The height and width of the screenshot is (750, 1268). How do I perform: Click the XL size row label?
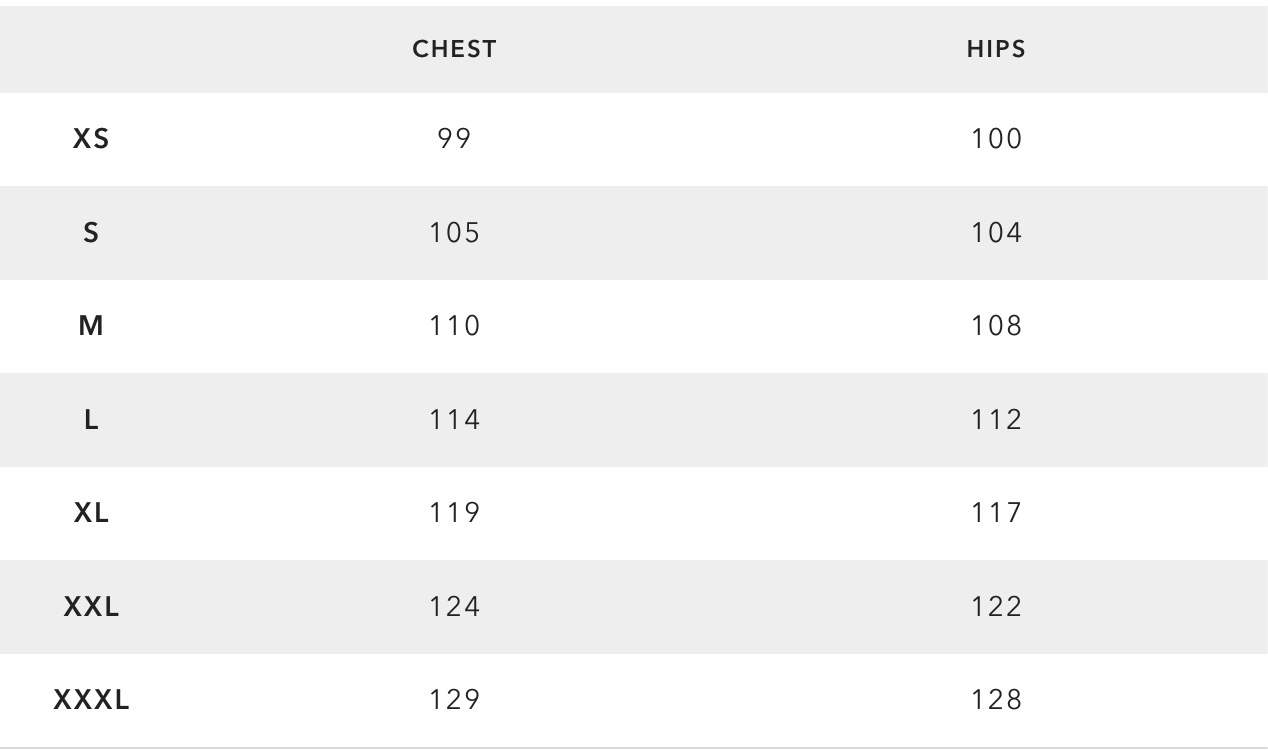point(91,513)
